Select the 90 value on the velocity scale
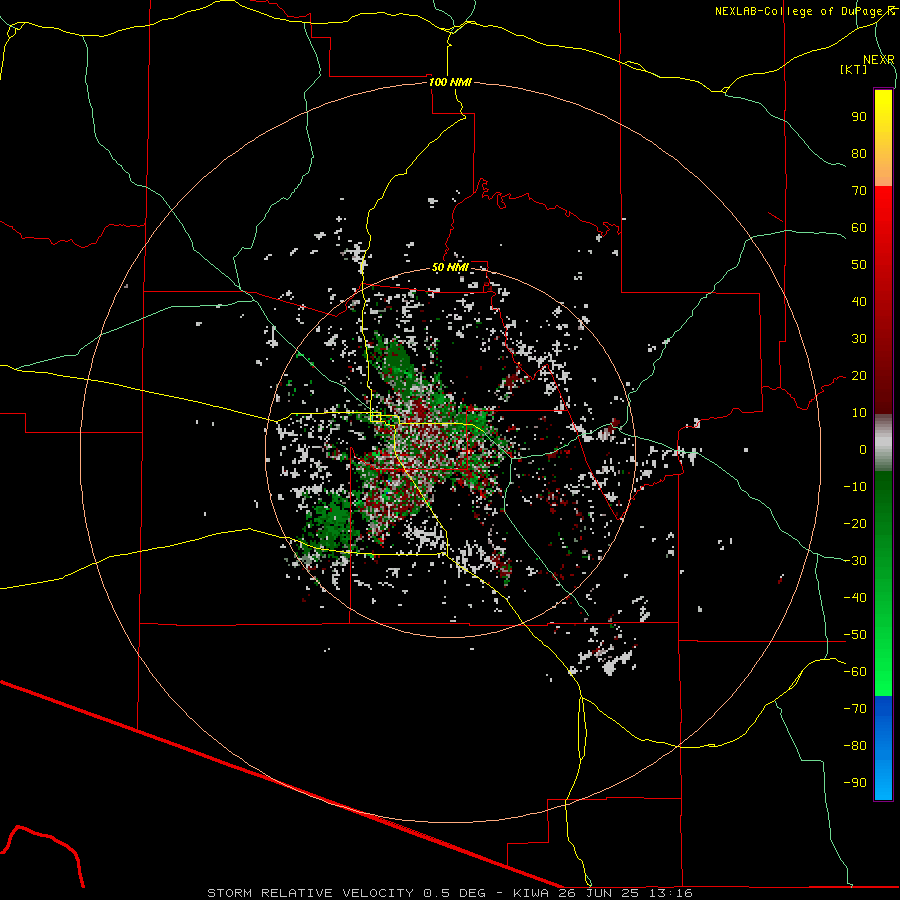The width and height of the screenshot is (900, 900). (x=859, y=117)
